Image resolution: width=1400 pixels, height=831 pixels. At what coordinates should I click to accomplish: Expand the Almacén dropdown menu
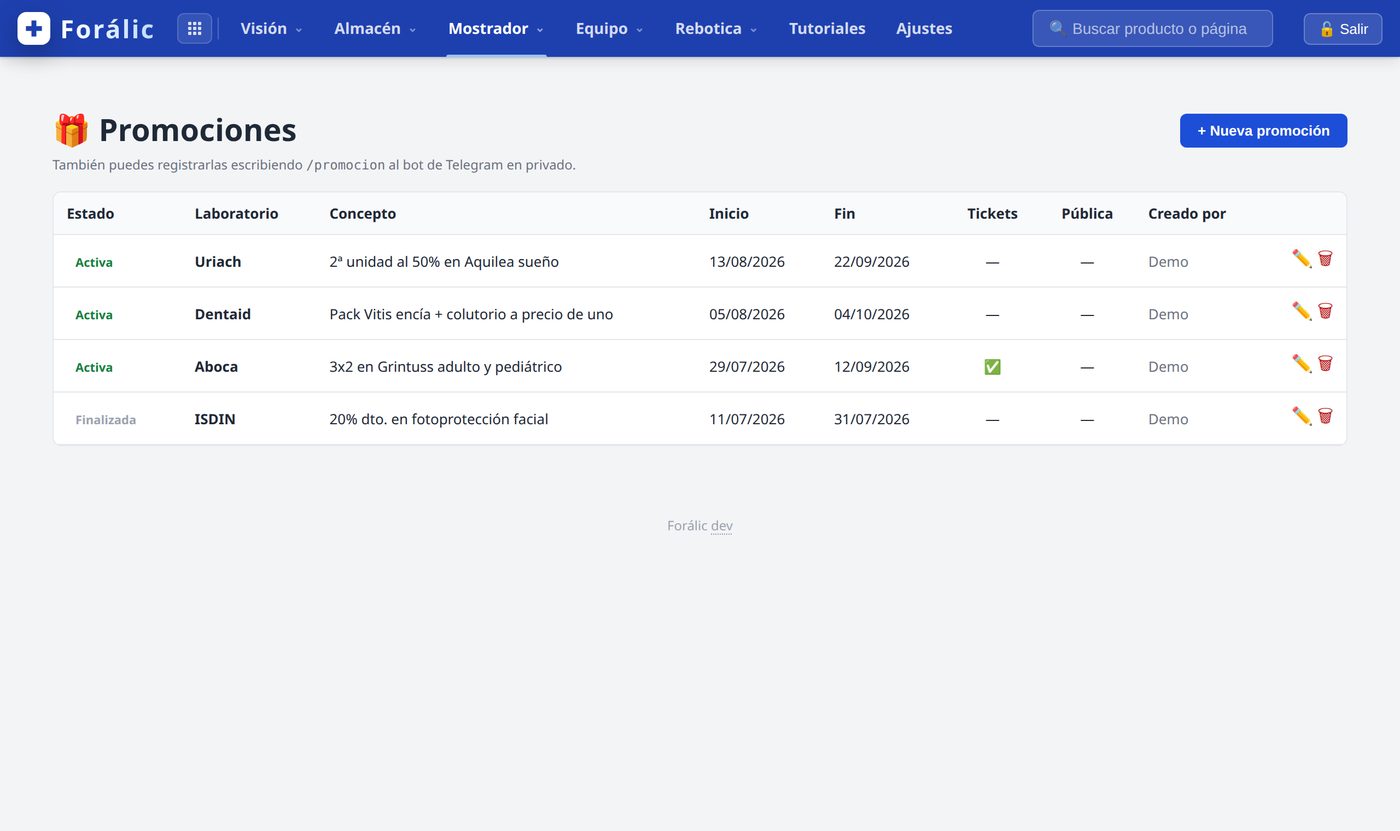(375, 28)
